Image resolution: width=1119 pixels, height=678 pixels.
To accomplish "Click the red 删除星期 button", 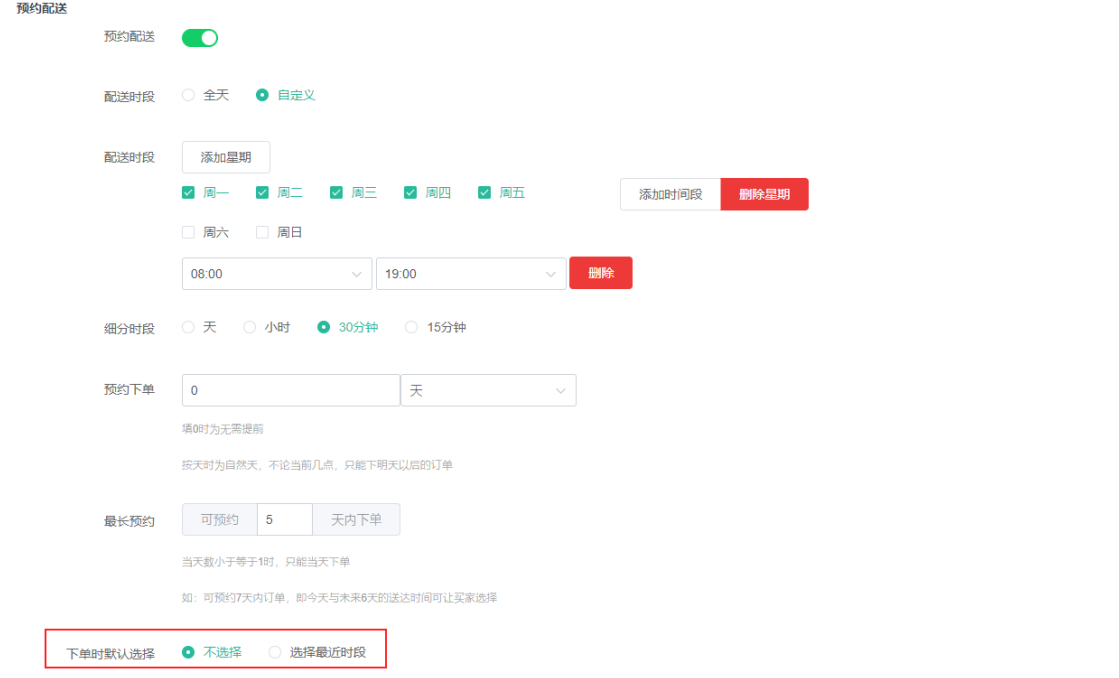I will (x=764, y=194).
